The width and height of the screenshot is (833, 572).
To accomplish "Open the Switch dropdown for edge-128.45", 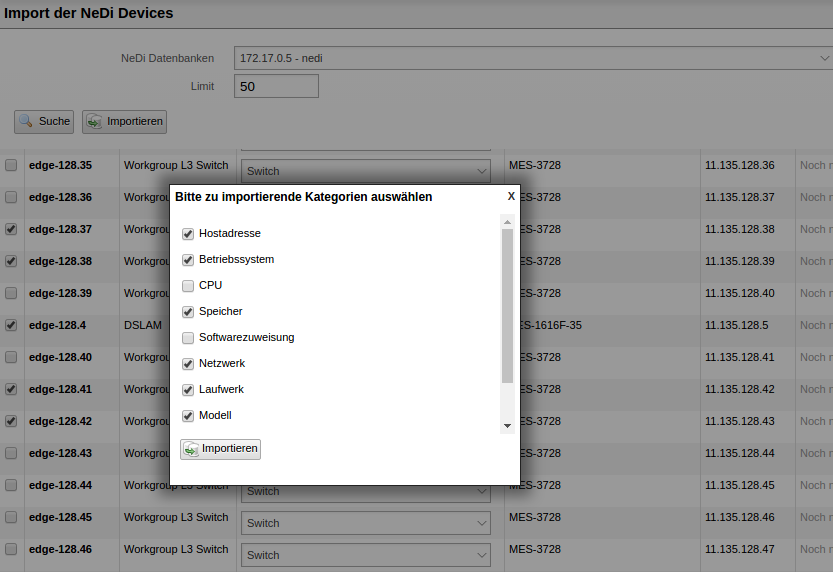I will [365, 523].
